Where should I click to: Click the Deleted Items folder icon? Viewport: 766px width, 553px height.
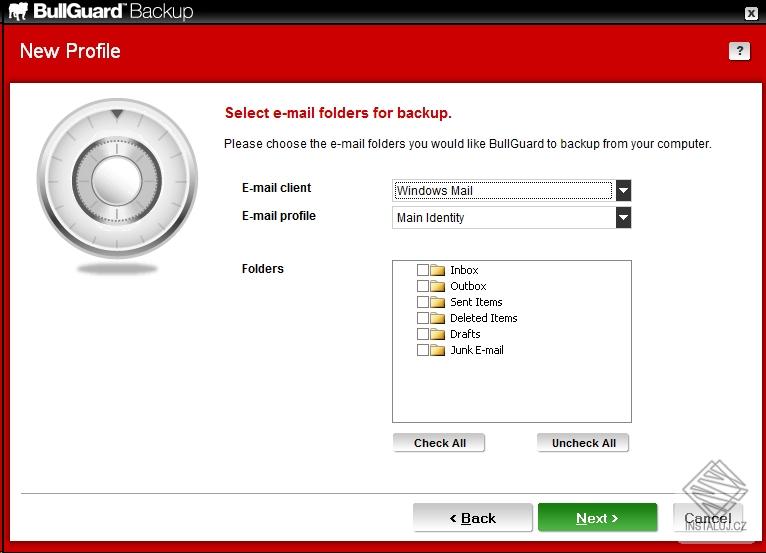click(x=438, y=319)
